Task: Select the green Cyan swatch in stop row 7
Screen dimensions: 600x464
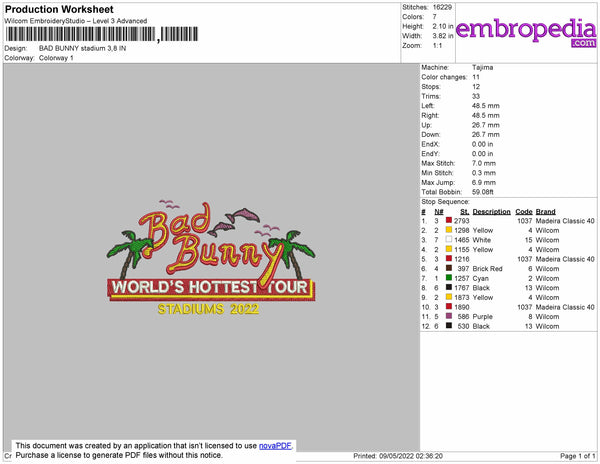Action: pos(449,278)
